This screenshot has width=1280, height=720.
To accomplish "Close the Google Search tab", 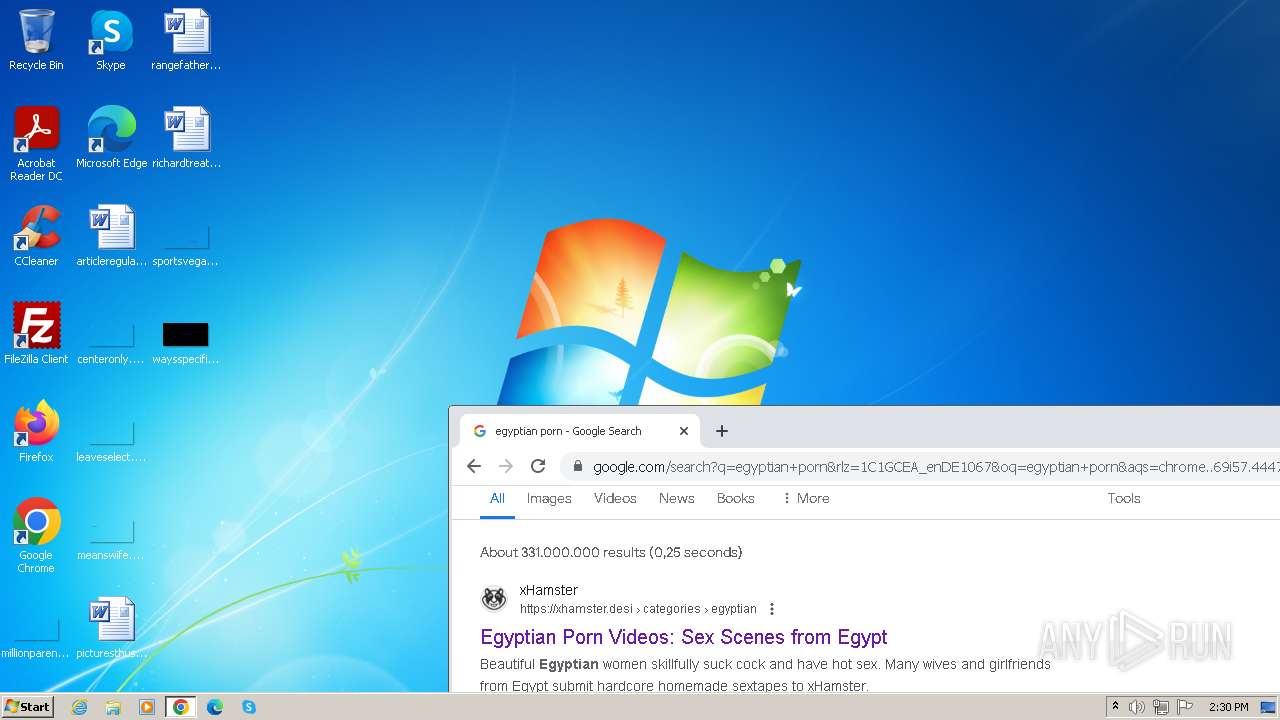I will coord(684,431).
